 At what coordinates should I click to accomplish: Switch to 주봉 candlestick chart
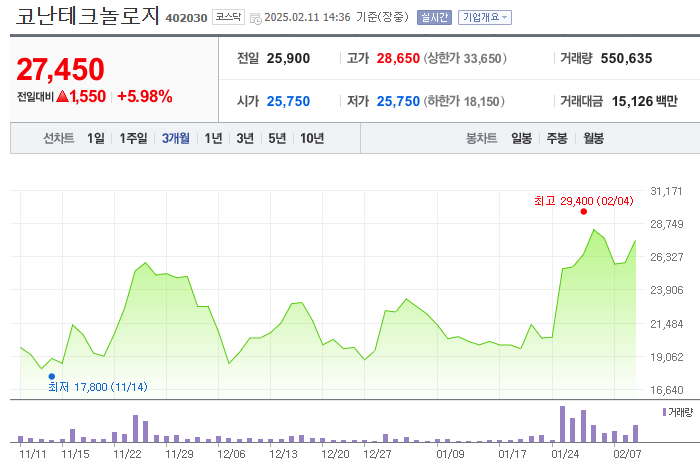pos(557,138)
